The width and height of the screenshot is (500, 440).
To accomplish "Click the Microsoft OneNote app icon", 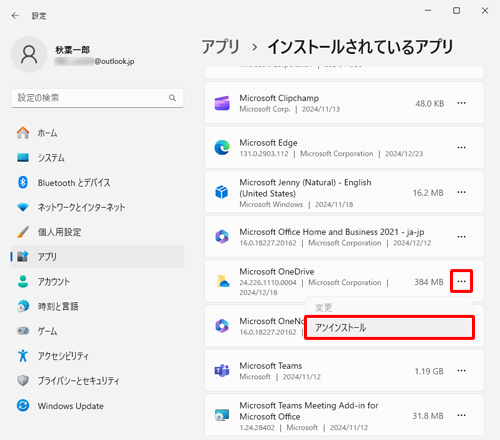I will 222,326.
